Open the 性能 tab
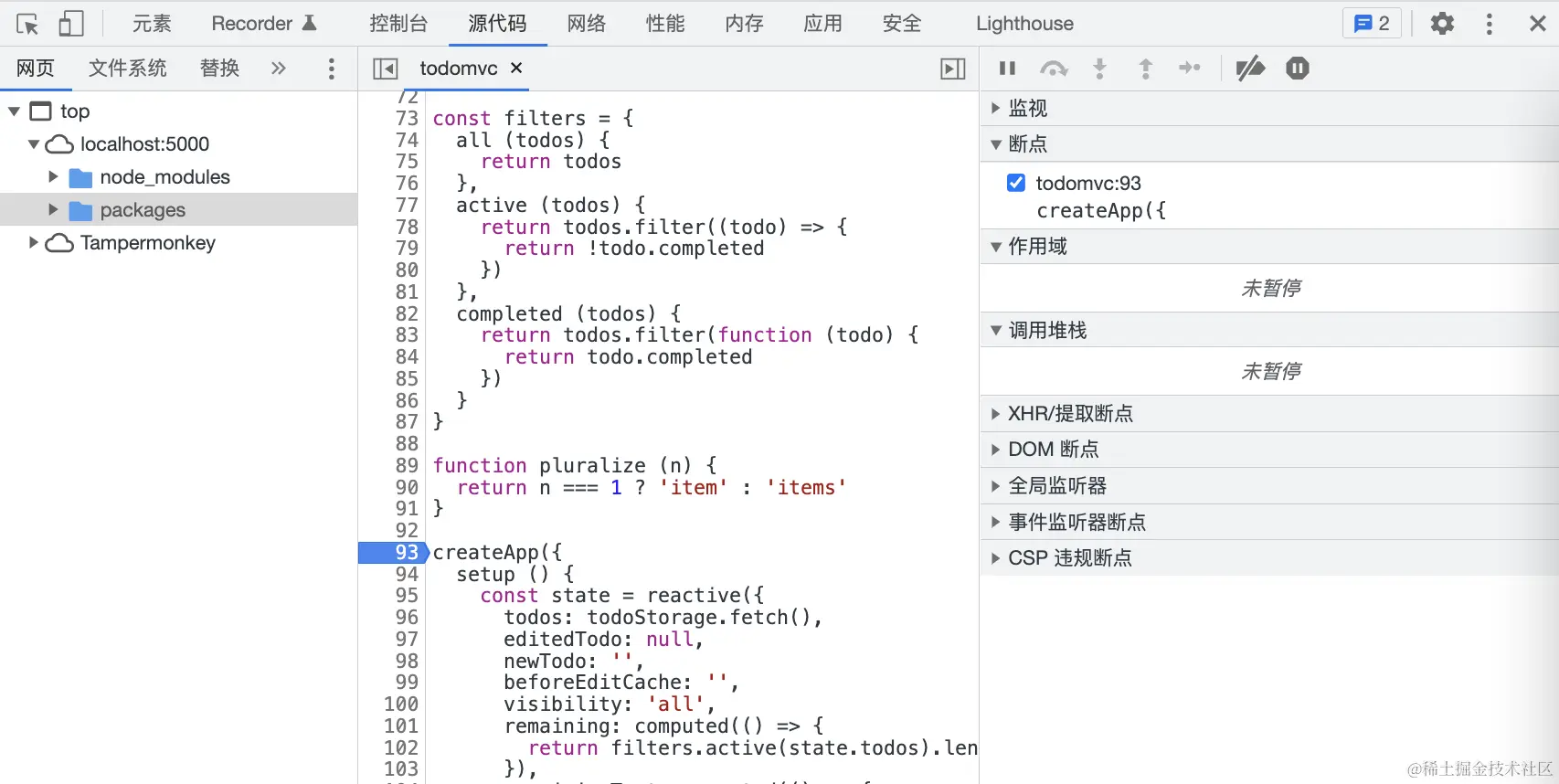1559x784 pixels. tap(665, 24)
